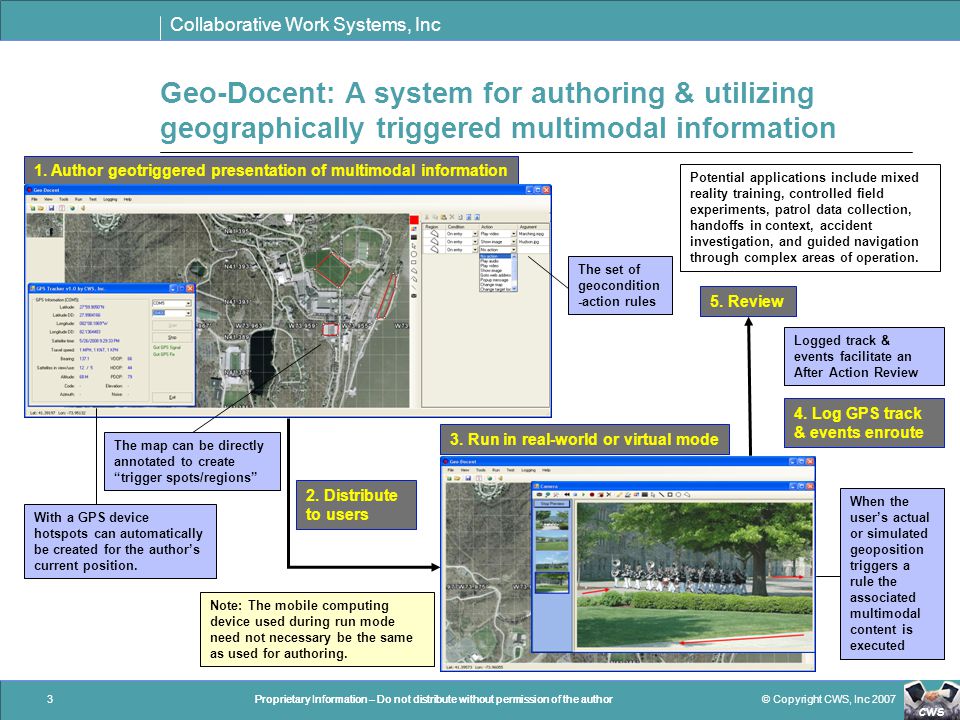Click the multicolor palette icon below the red swatch

[414, 228]
